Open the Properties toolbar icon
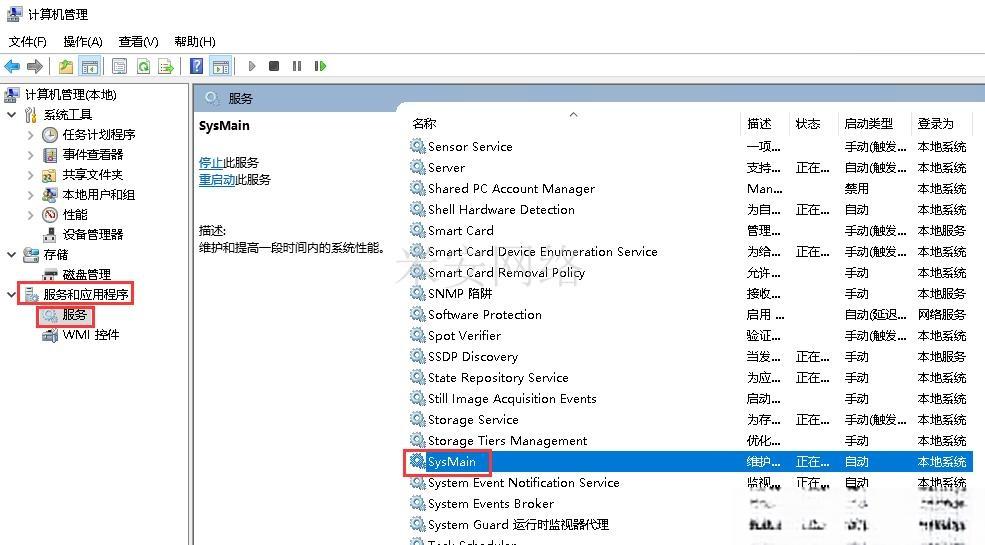 (119, 66)
